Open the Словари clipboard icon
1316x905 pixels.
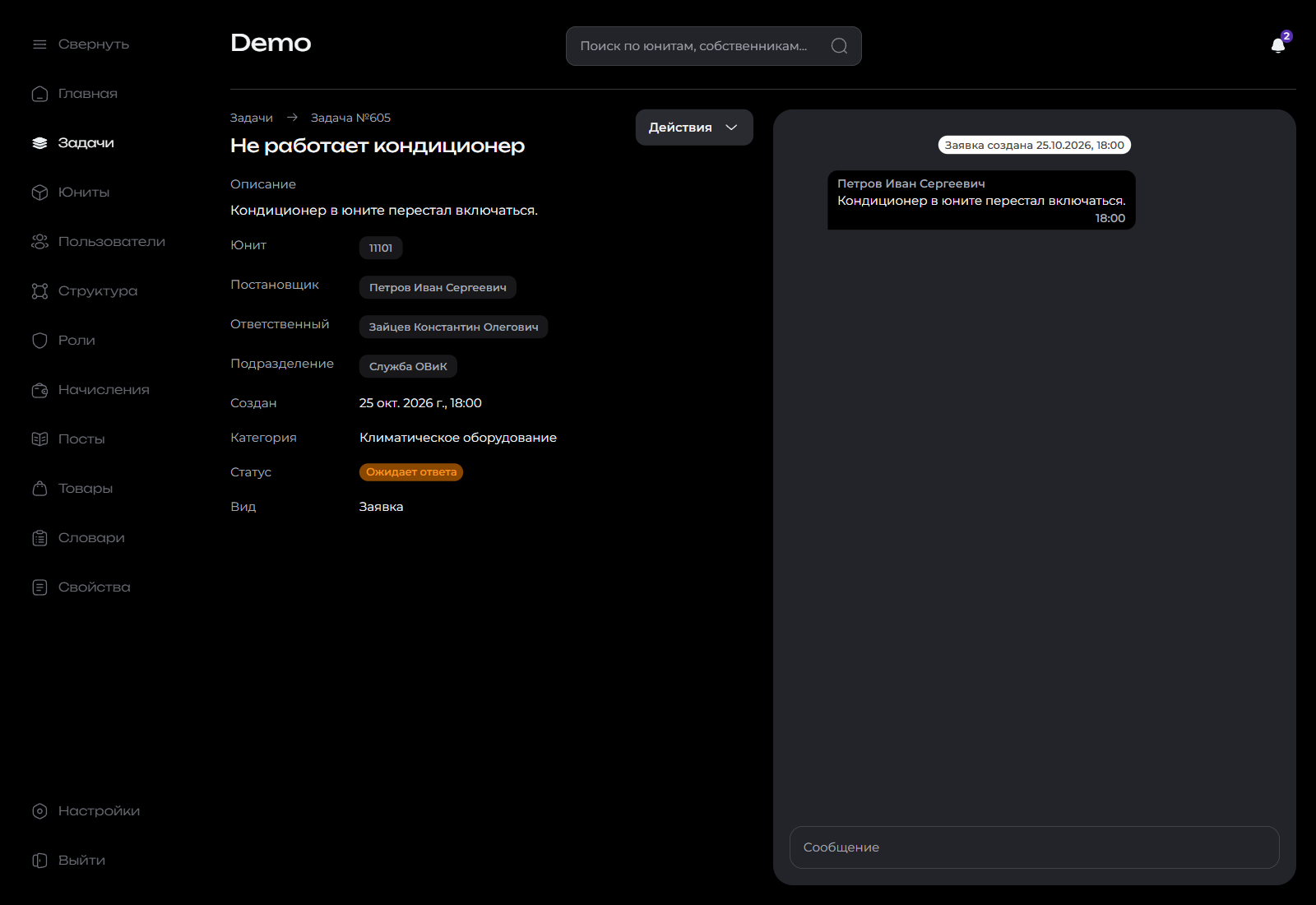[39, 538]
